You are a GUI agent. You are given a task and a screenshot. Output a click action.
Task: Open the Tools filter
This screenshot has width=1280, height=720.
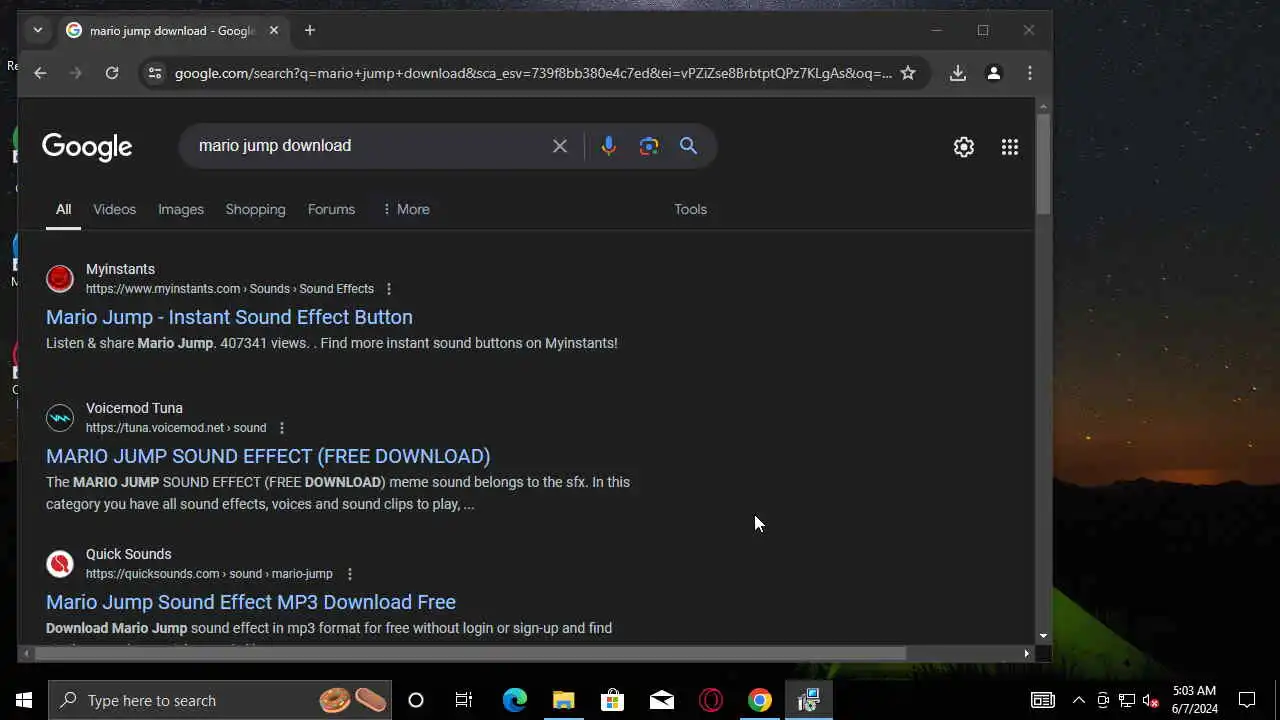tap(690, 209)
